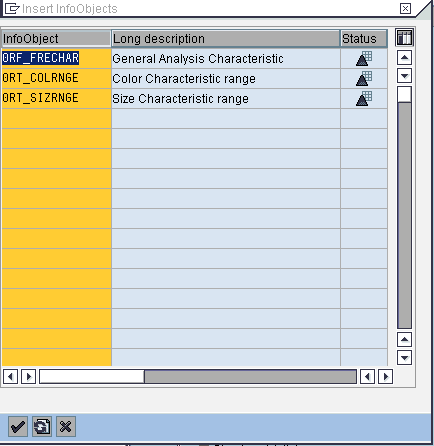The image size is (434, 446).
Task: Click status icon for 0RF_FRECHAR row
Action: (364, 59)
